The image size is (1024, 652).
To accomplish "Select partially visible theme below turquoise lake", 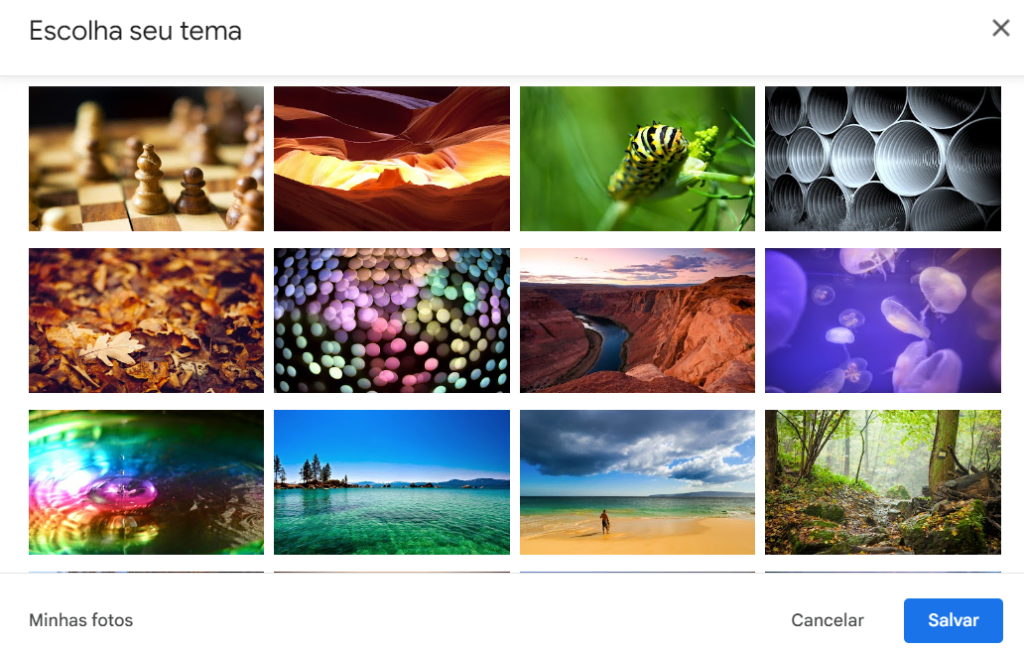I will [x=392, y=572].
